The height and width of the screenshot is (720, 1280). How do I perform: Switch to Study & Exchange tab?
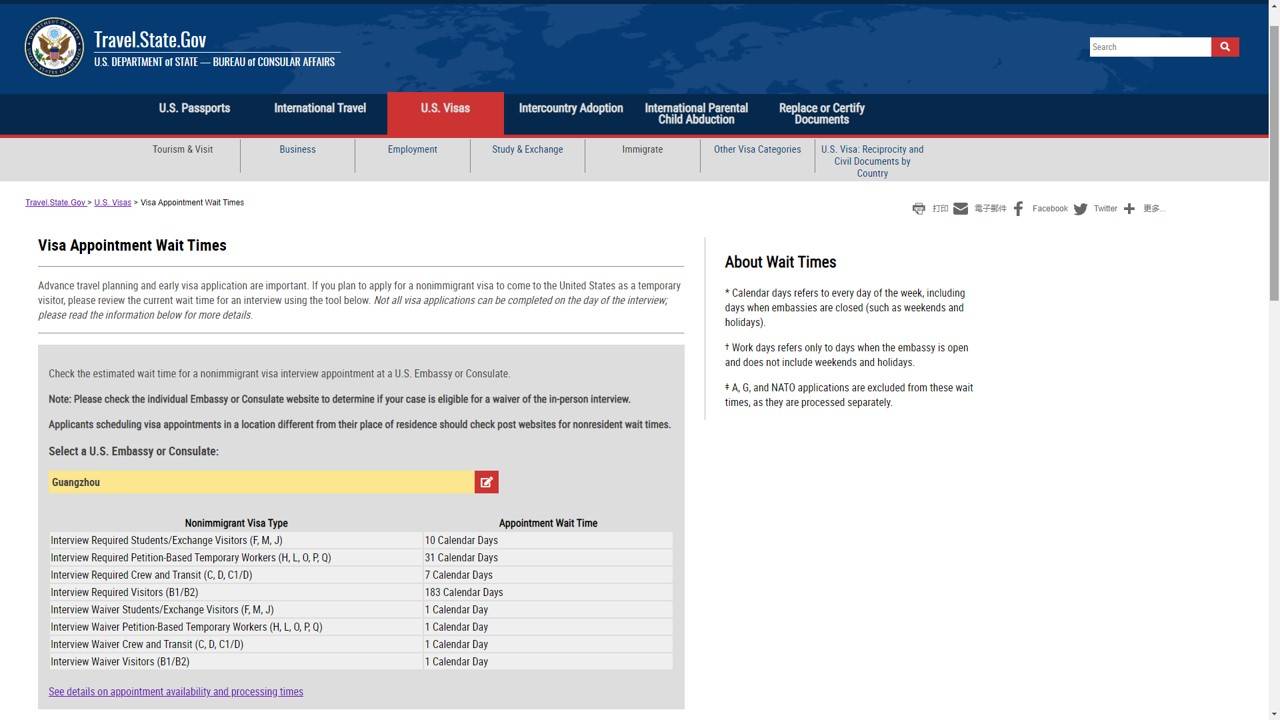tap(527, 150)
